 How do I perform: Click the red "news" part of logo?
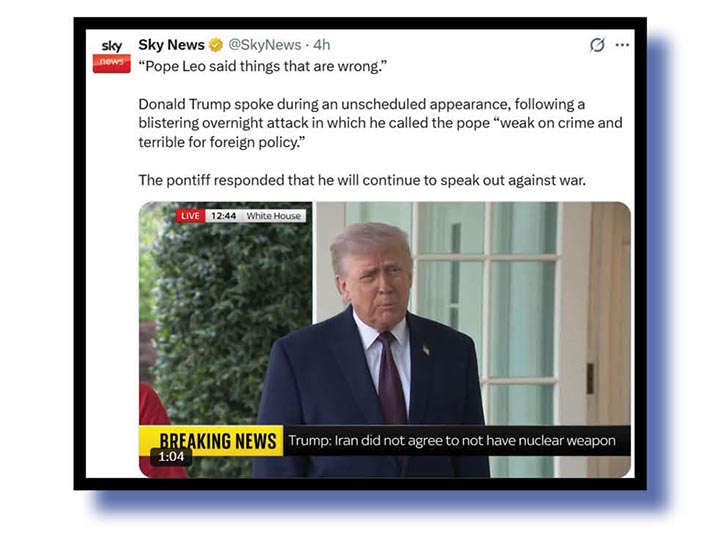(x=112, y=63)
